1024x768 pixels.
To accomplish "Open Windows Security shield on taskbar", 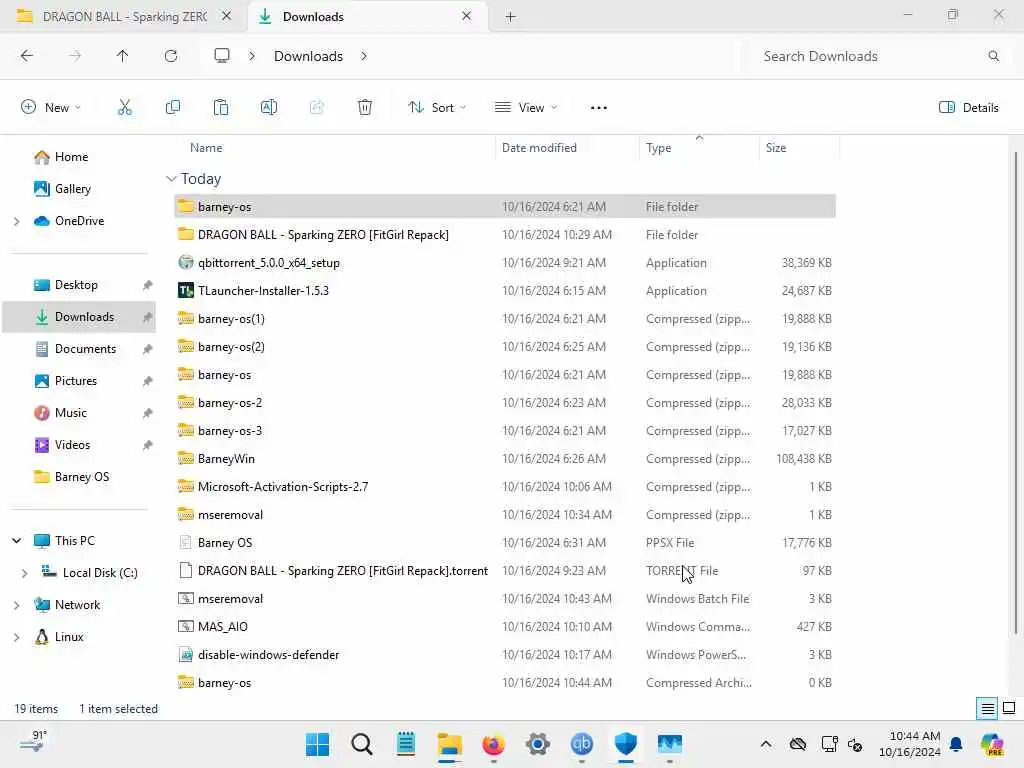I will 626,744.
